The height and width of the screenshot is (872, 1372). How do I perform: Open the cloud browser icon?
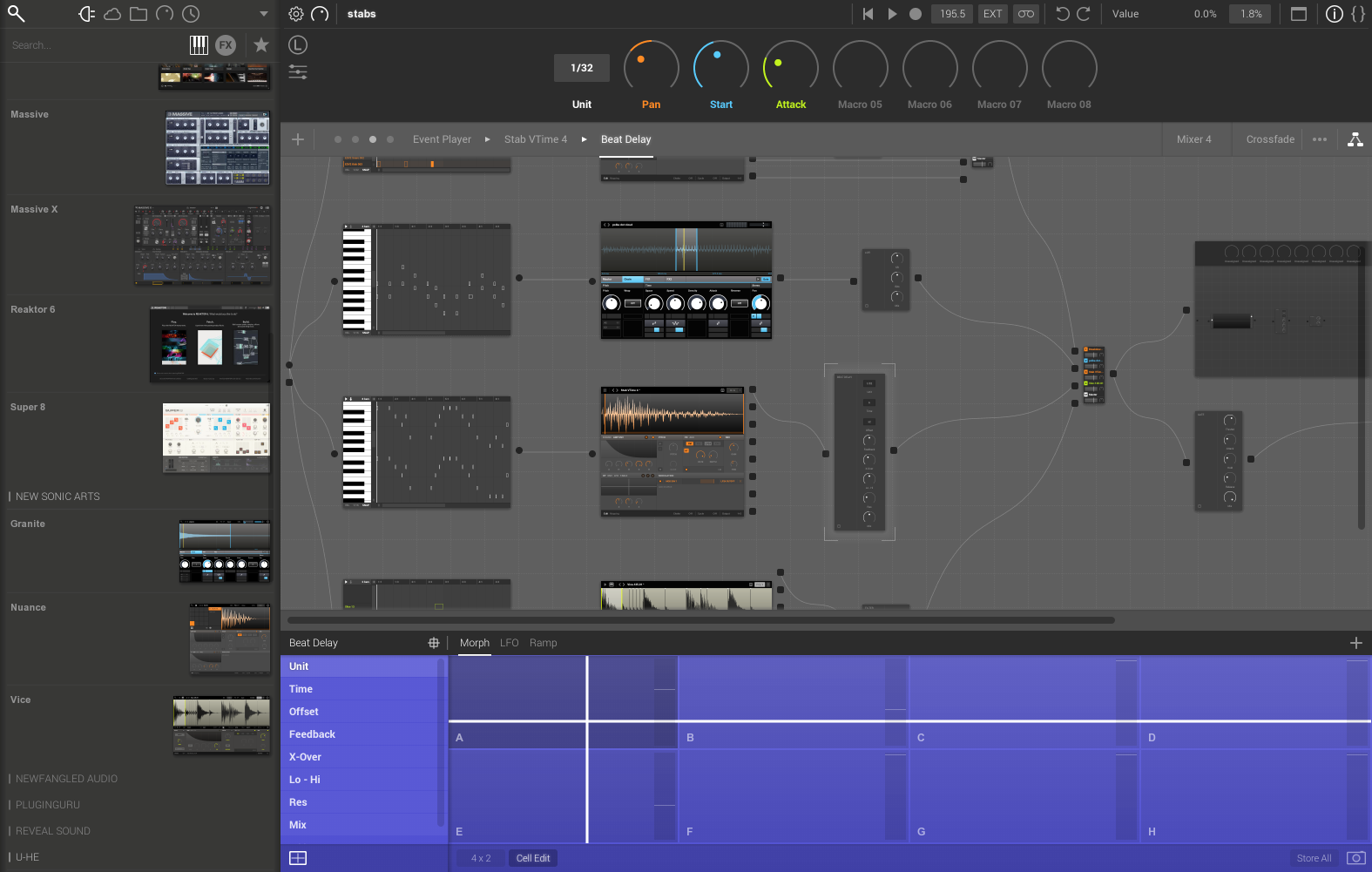(x=112, y=14)
